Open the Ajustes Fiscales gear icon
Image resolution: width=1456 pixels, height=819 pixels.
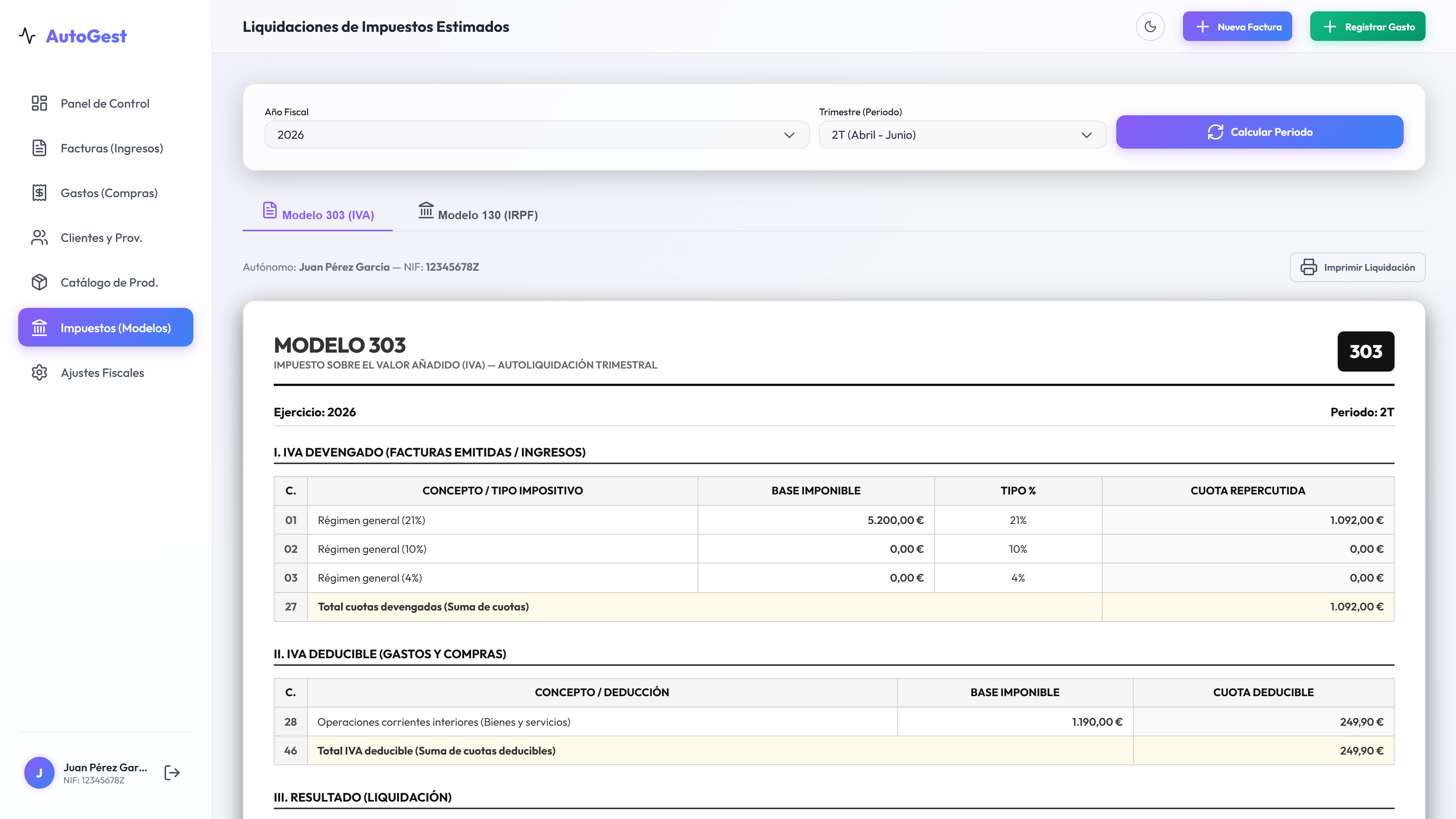tap(39, 372)
